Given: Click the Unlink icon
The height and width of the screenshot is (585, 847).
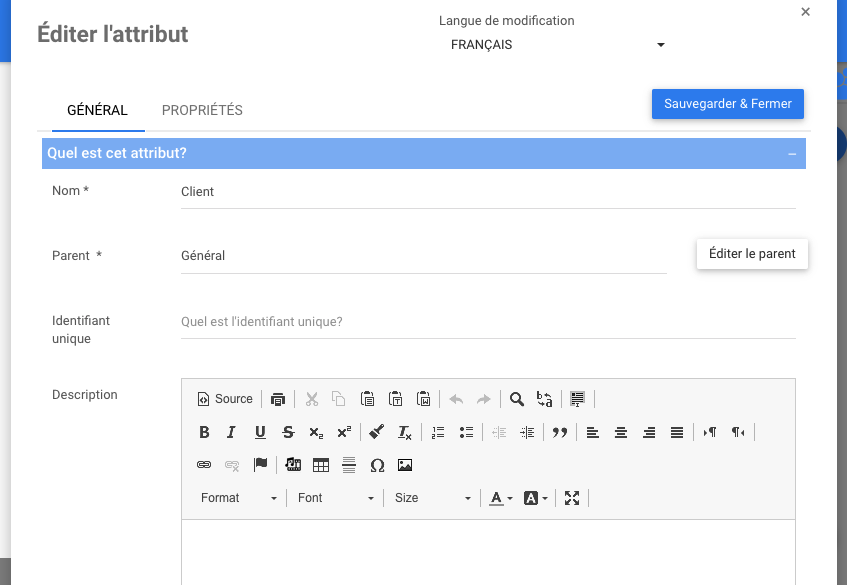Looking at the screenshot, I should 232,465.
